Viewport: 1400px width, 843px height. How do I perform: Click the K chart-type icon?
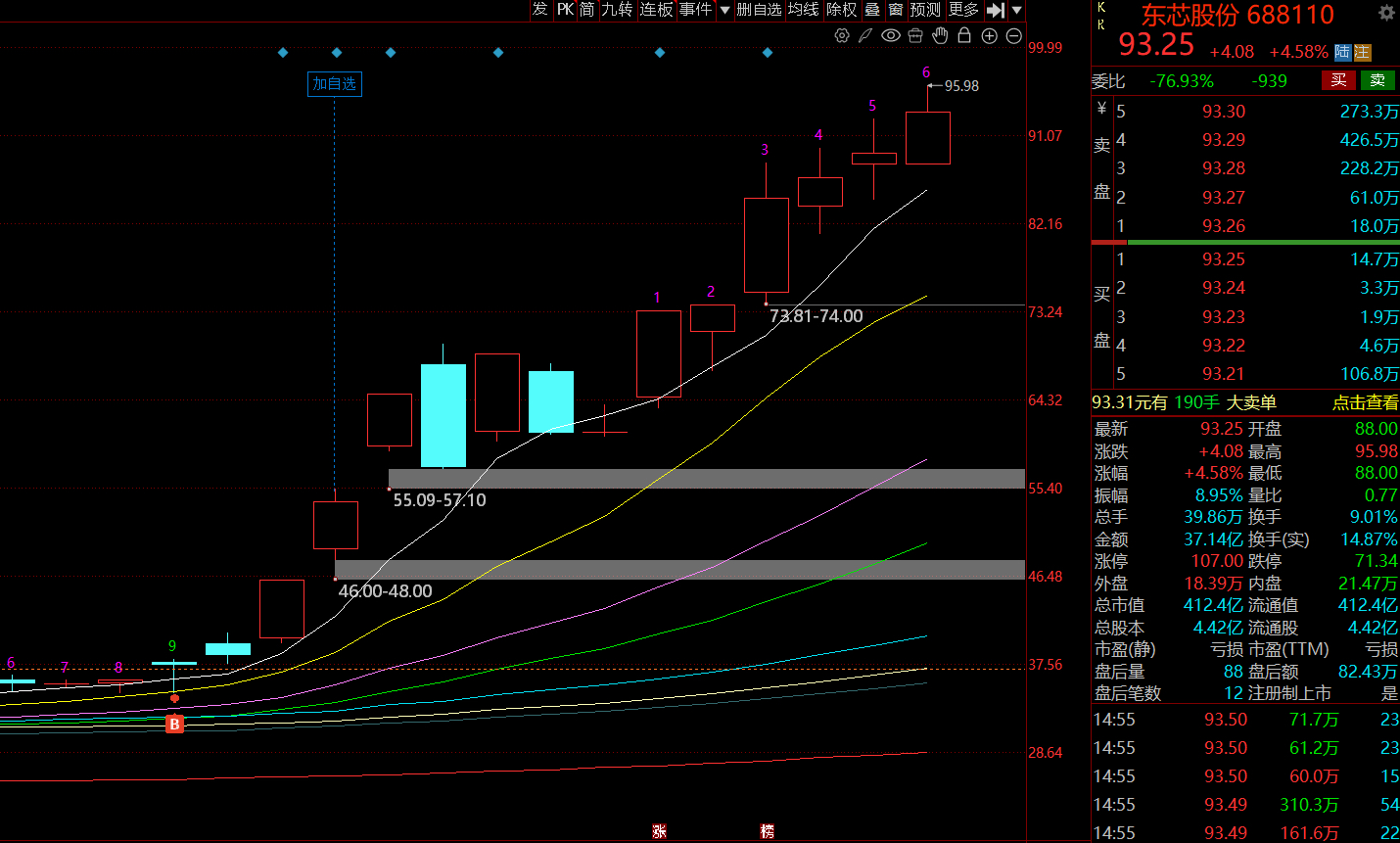[x=1101, y=8]
